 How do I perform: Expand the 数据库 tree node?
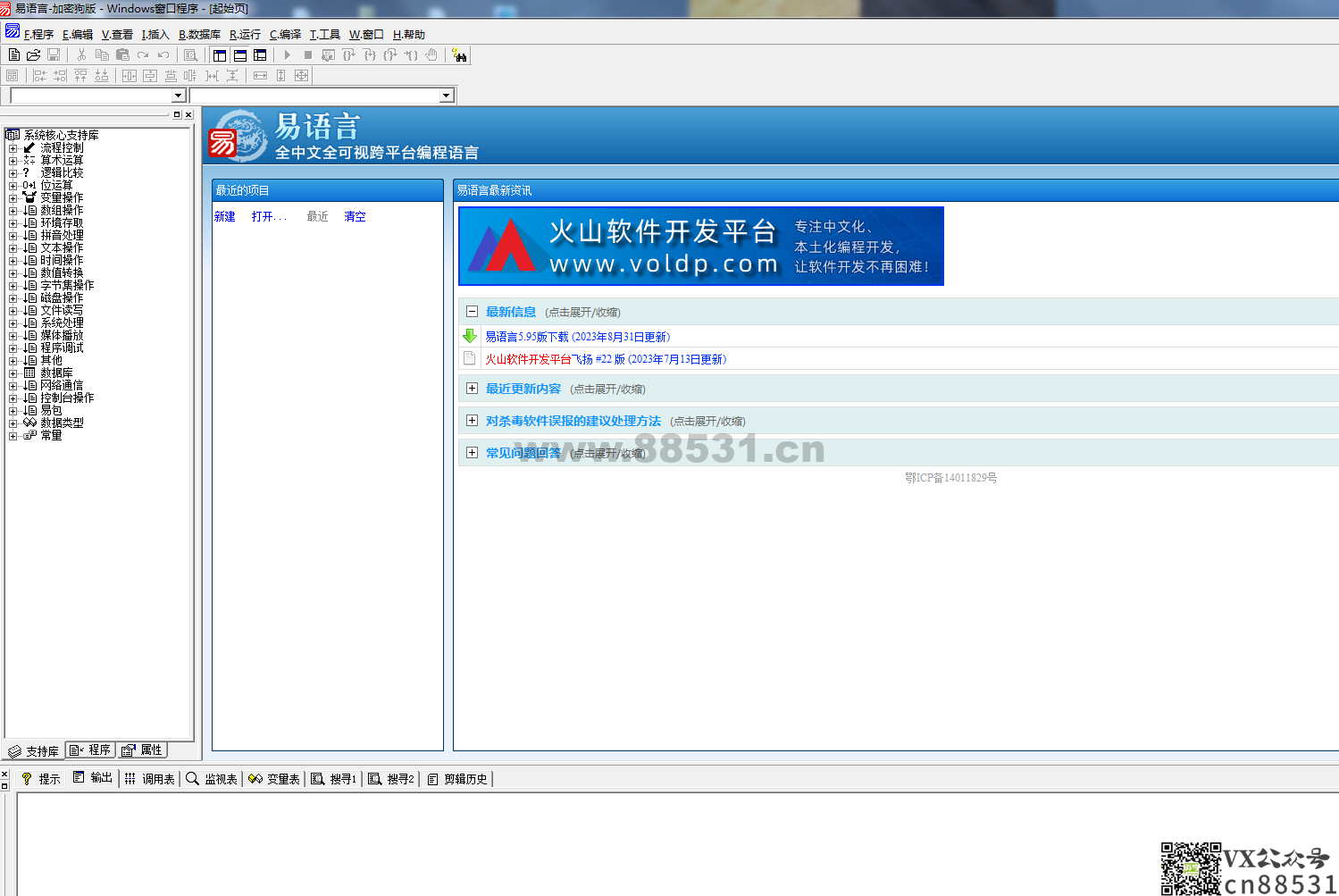pyautogui.click(x=13, y=373)
